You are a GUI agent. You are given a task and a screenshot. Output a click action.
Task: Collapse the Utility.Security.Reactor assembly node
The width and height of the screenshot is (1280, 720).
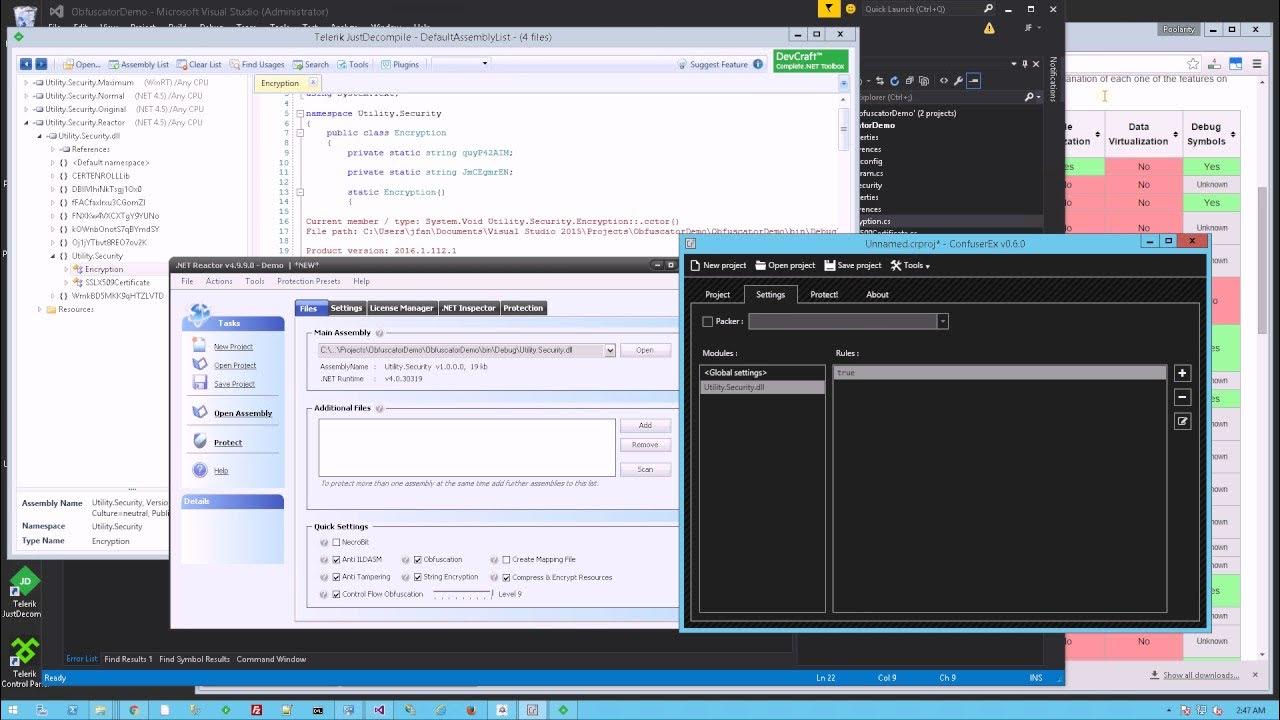[x=27, y=123]
